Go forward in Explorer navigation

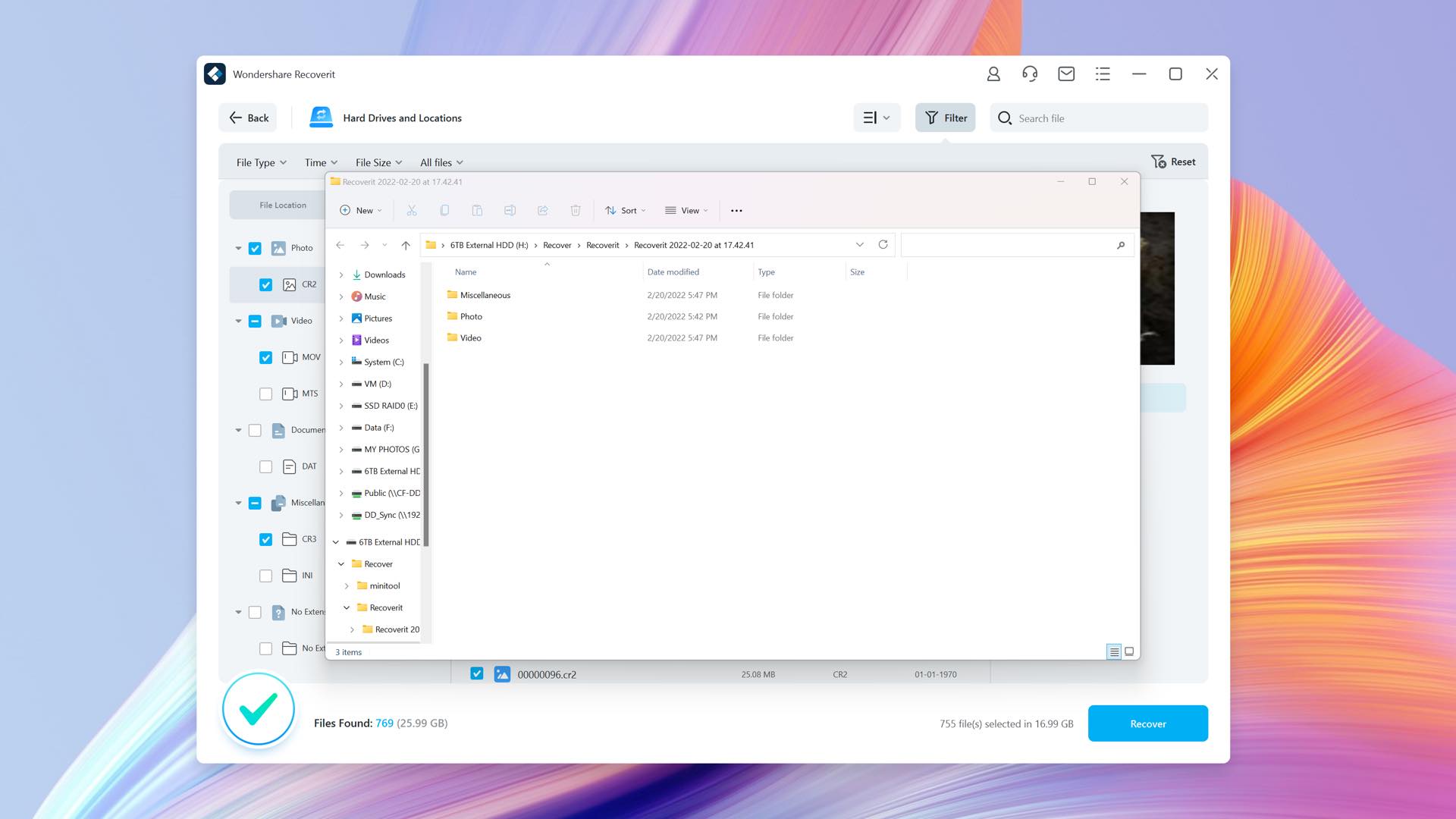pyautogui.click(x=365, y=245)
